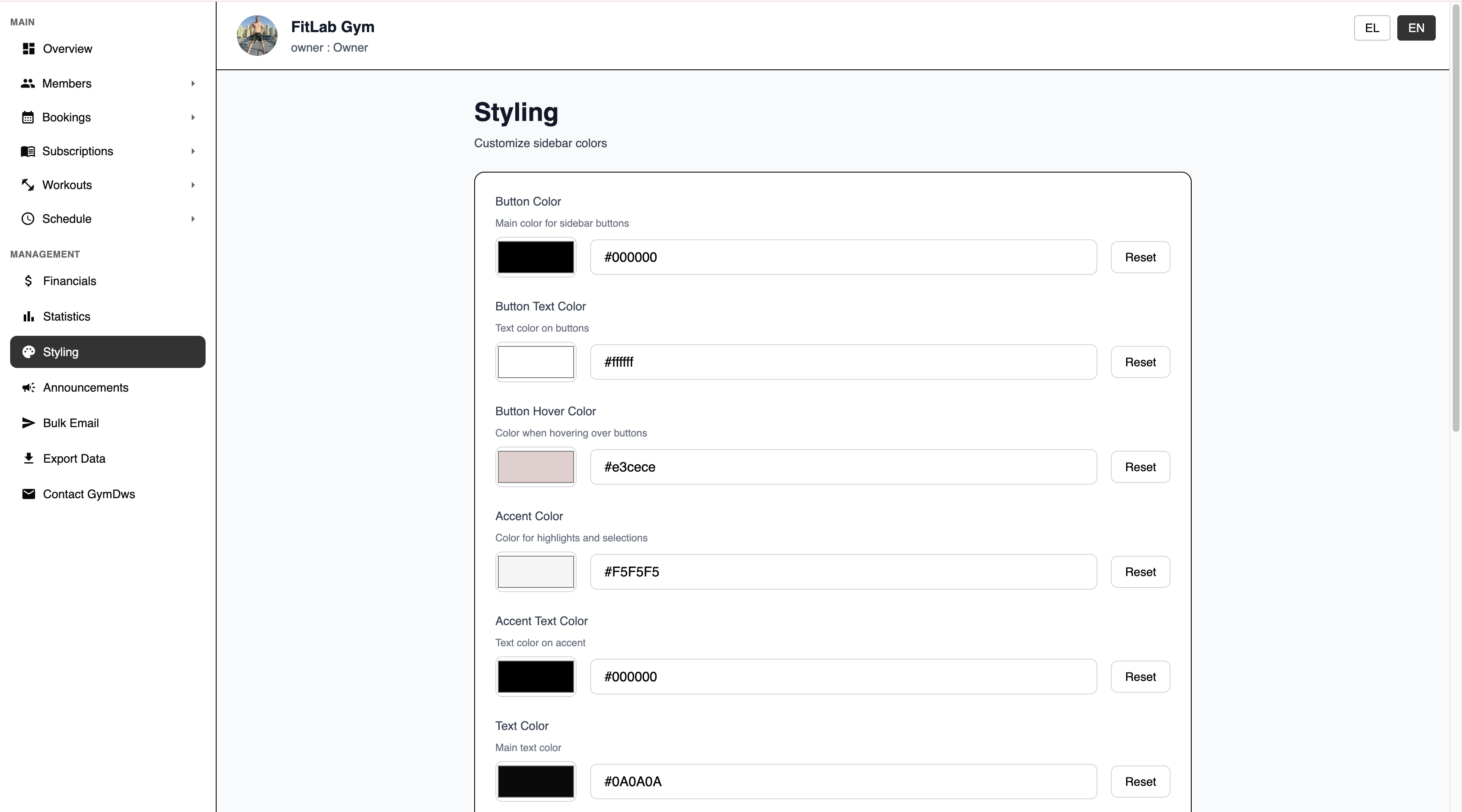The width and height of the screenshot is (1462, 812).
Task: Switch language to EL
Action: click(1372, 28)
